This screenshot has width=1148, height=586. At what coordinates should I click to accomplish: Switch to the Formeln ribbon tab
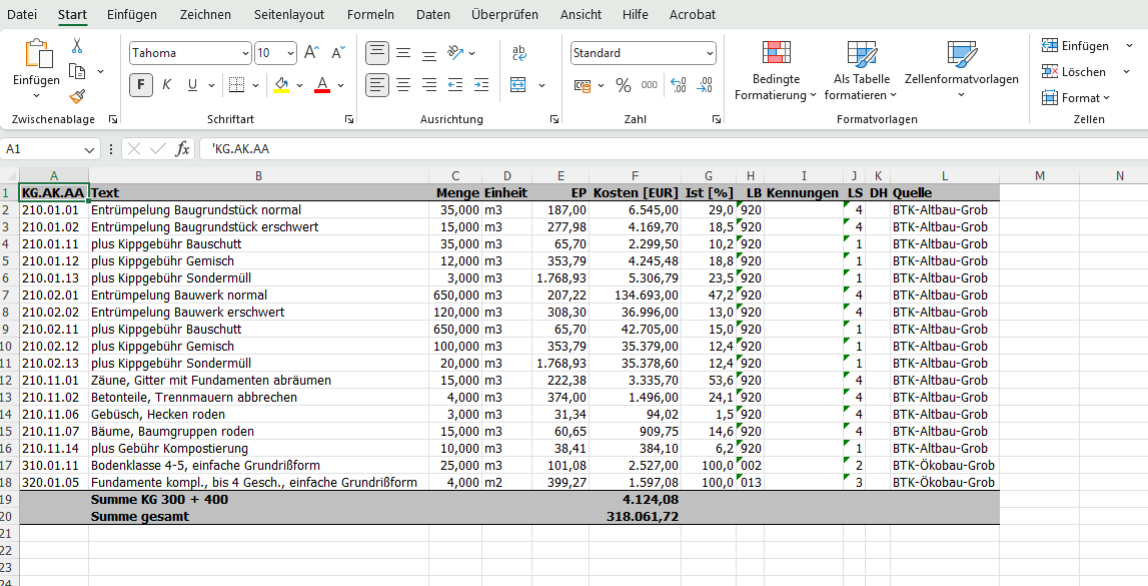pyautogui.click(x=370, y=14)
